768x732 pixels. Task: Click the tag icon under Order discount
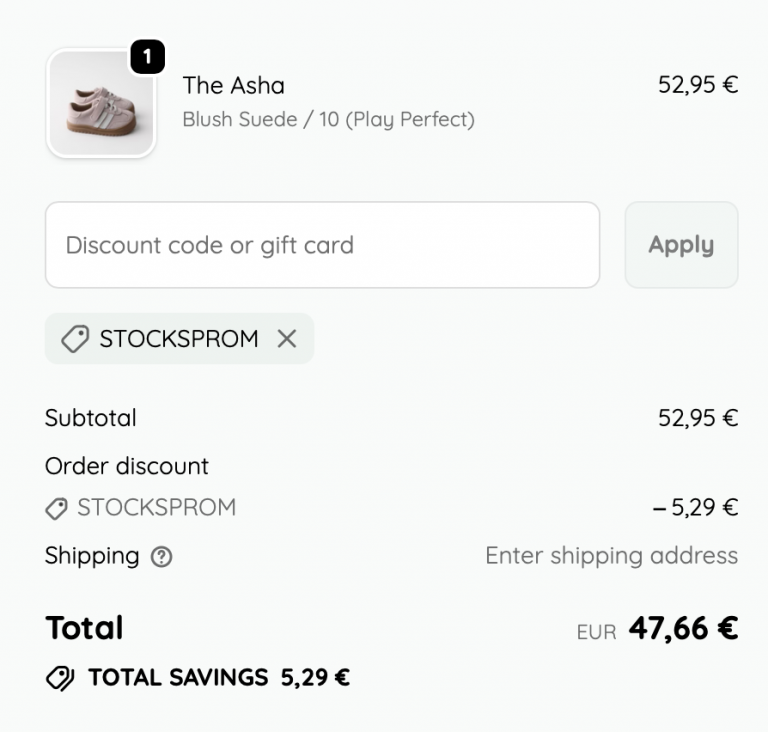[57, 508]
